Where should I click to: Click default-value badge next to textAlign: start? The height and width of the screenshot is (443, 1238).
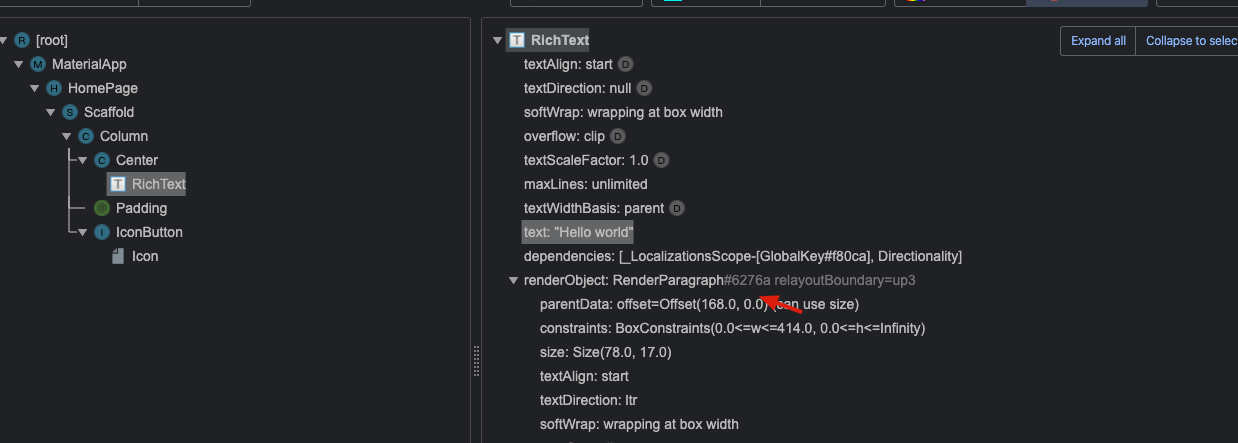(x=625, y=64)
